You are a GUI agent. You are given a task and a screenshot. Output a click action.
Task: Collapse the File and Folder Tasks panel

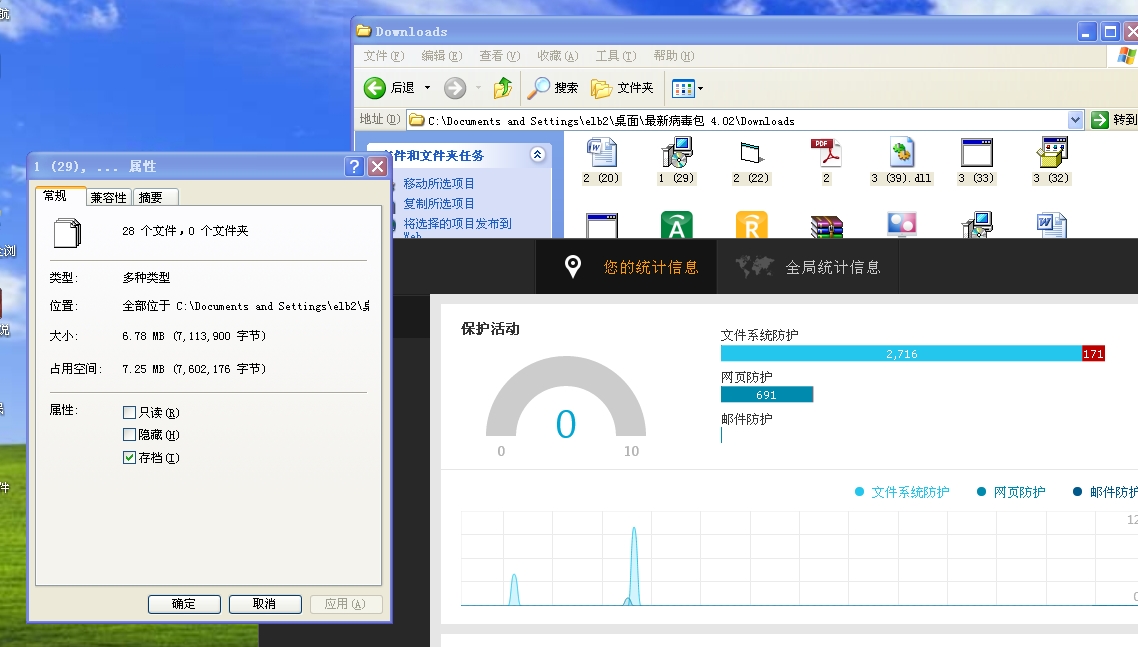537,155
